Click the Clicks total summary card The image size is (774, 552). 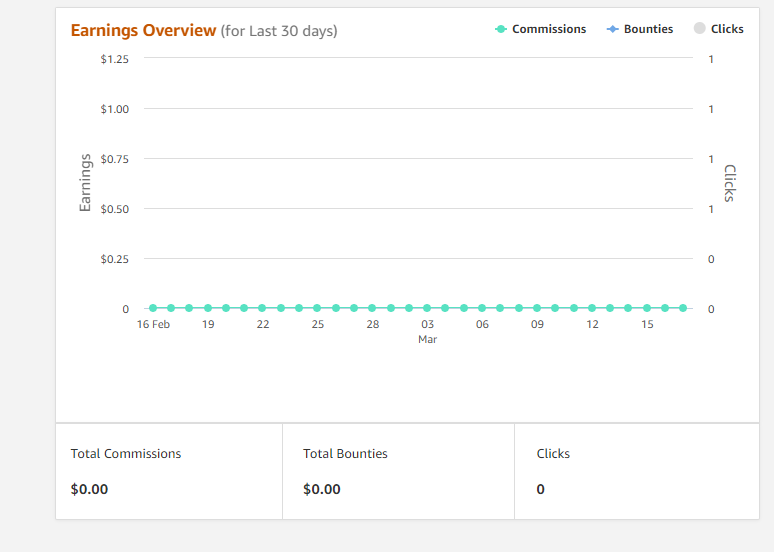636,471
